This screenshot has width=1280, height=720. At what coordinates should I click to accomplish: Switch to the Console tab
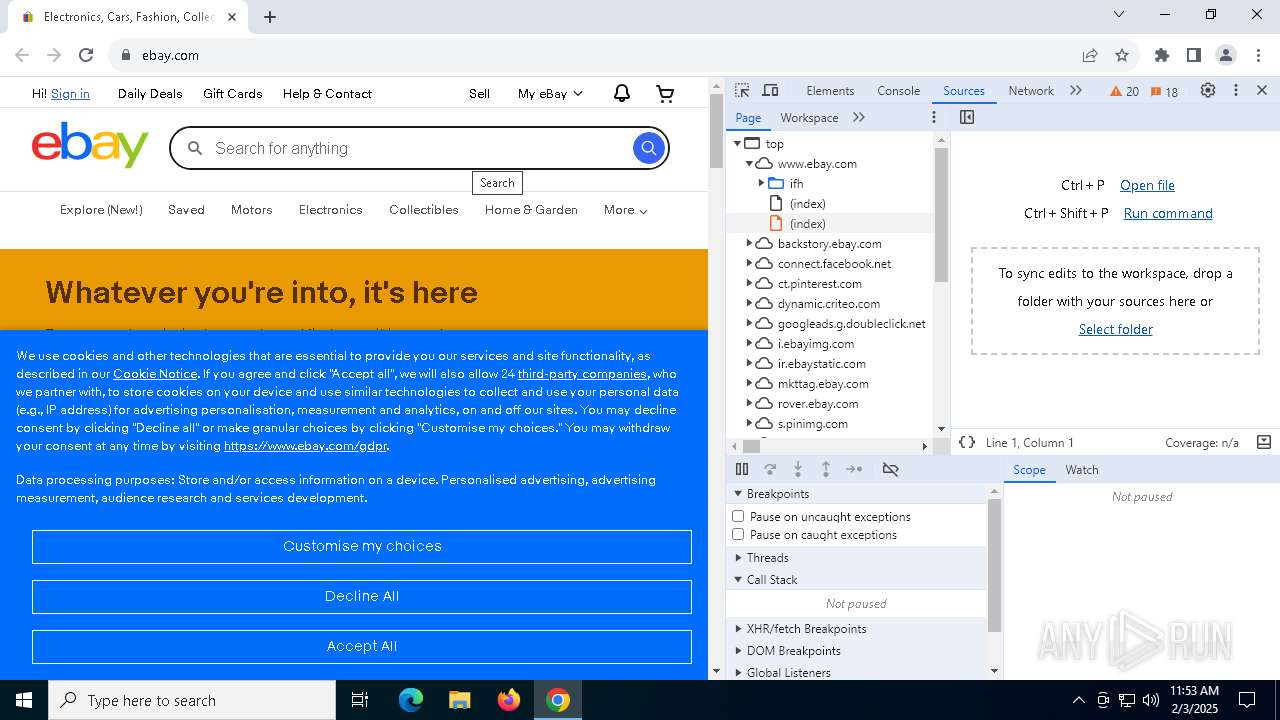coord(898,90)
